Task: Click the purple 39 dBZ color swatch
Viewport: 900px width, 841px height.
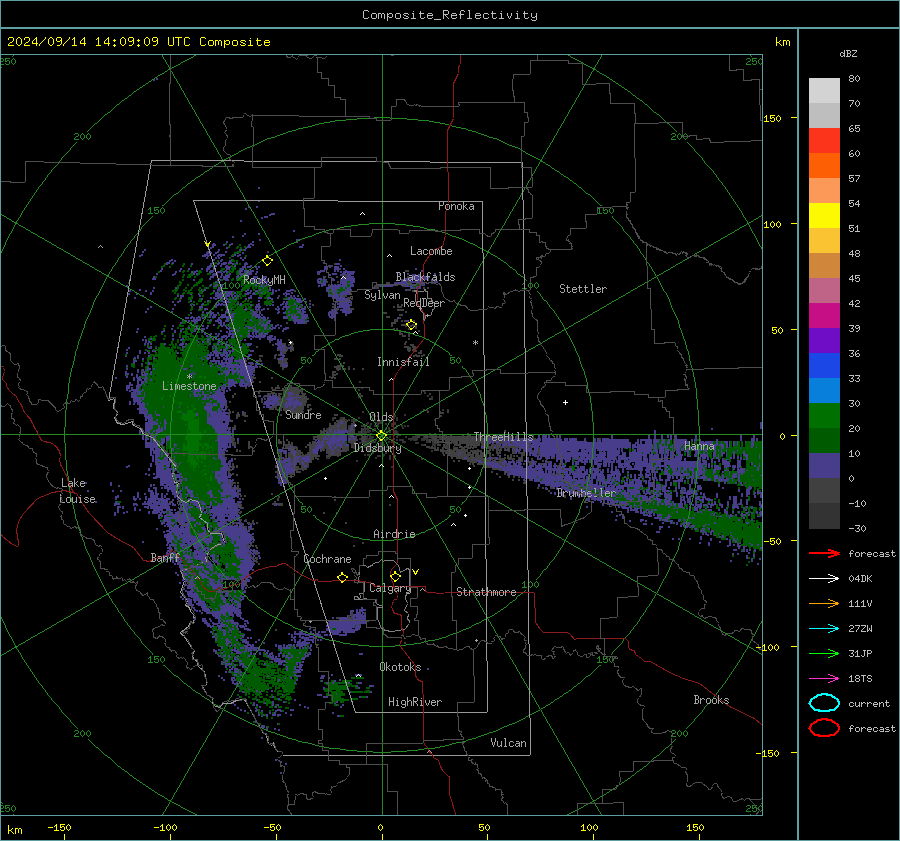Action: coord(824,341)
